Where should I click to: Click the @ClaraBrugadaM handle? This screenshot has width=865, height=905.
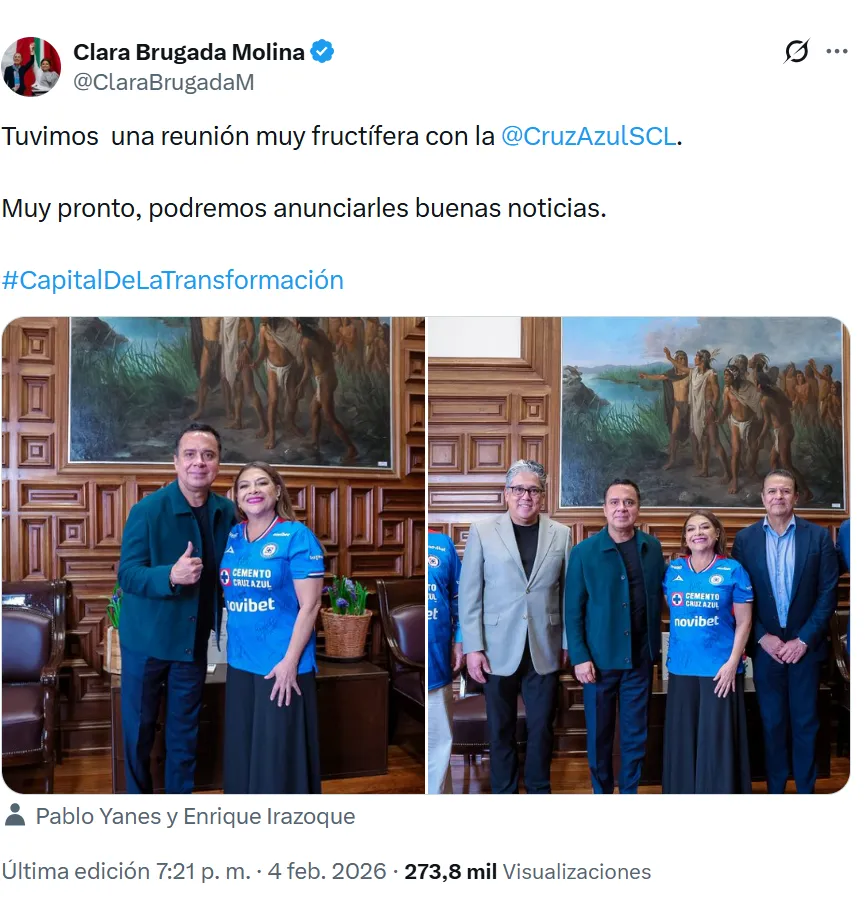(x=163, y=83)
